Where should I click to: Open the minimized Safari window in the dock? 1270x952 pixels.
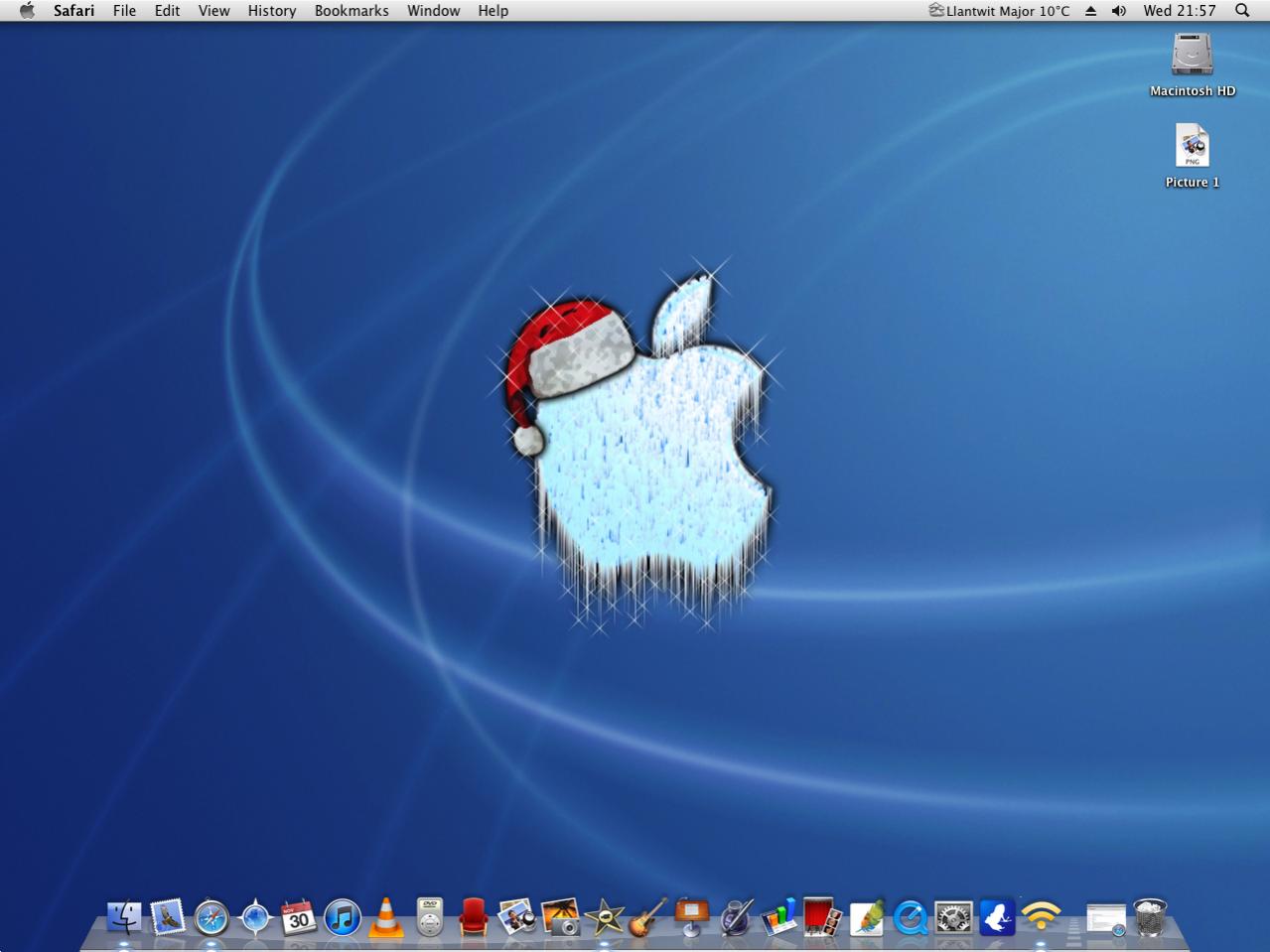pos(1106,918)
